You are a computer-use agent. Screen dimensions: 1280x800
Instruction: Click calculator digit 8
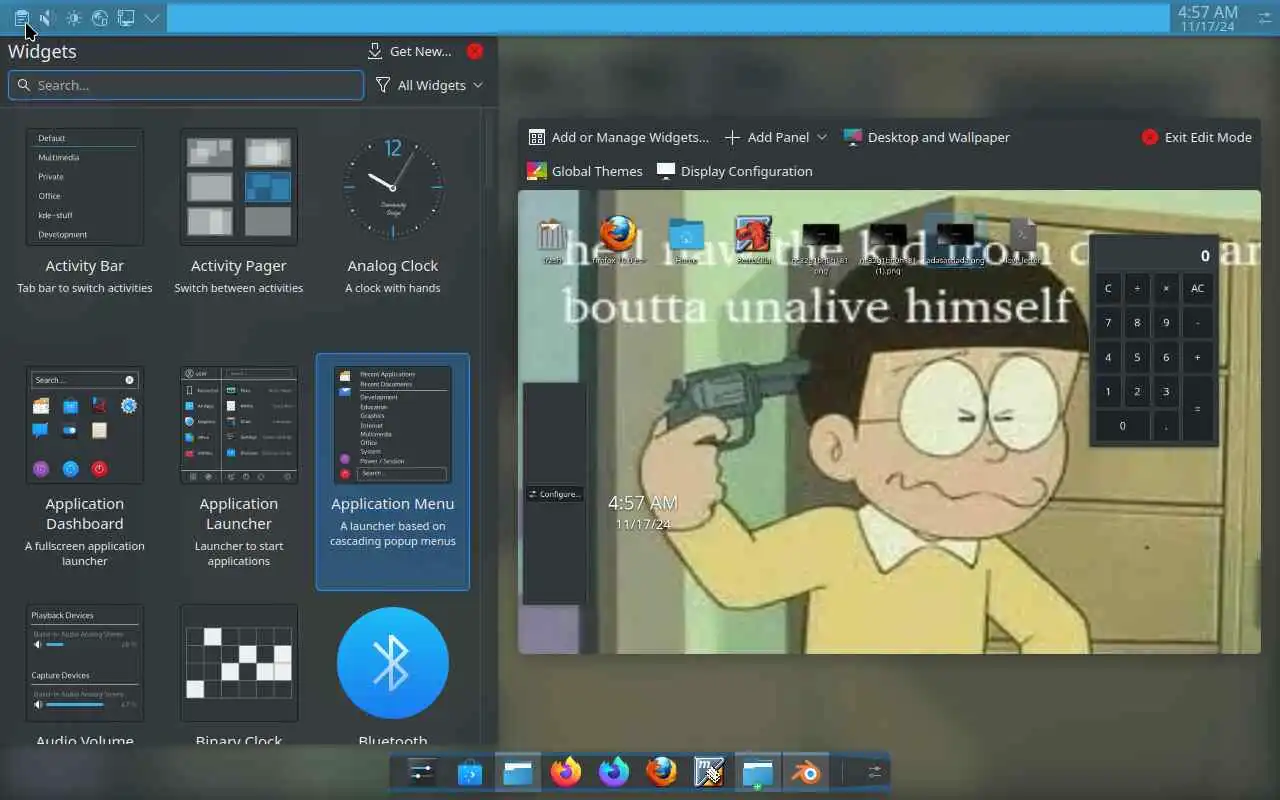[1137, 323]
